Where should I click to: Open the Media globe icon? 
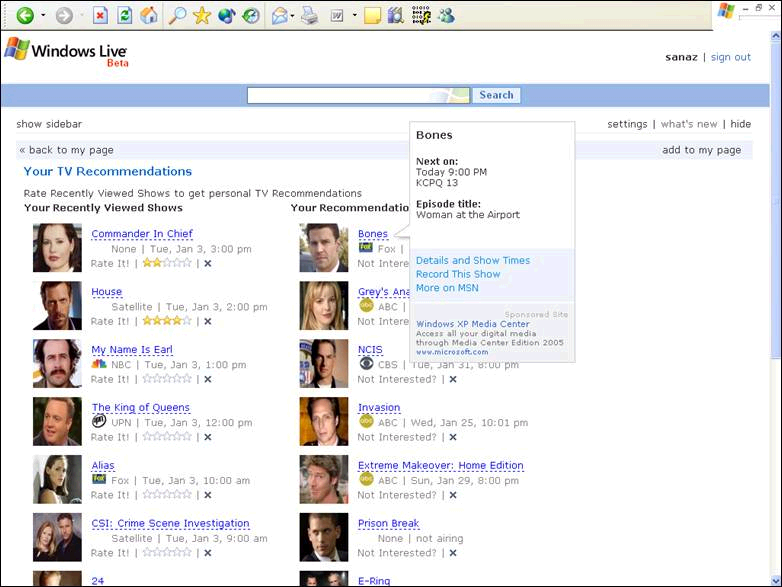click(x=227, y=15)
